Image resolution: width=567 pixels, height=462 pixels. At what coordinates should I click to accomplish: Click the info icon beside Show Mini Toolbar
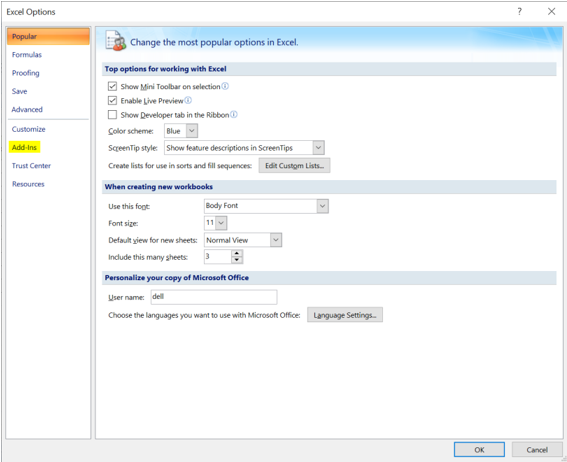[225, 86]
